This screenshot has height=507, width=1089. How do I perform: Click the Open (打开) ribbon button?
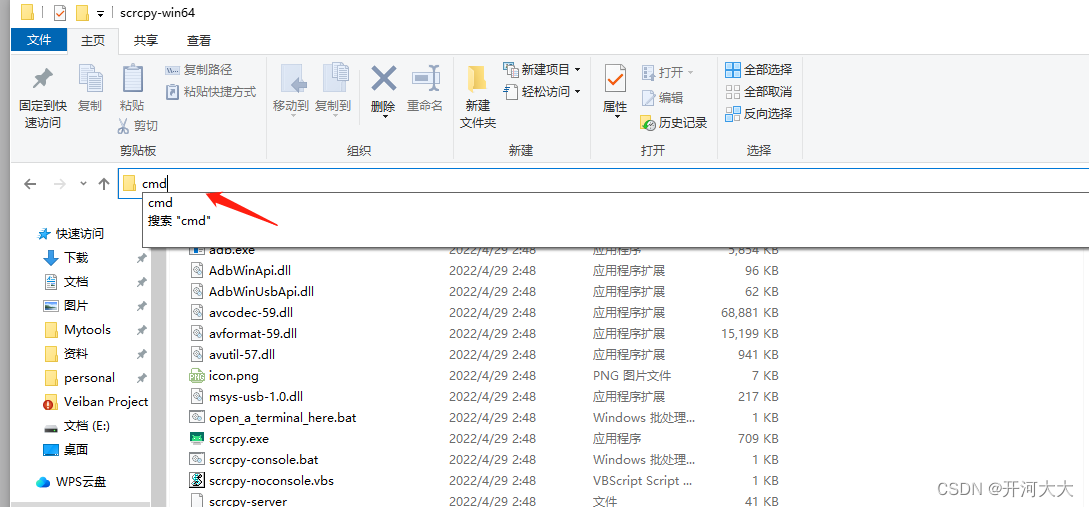(667, 72)
